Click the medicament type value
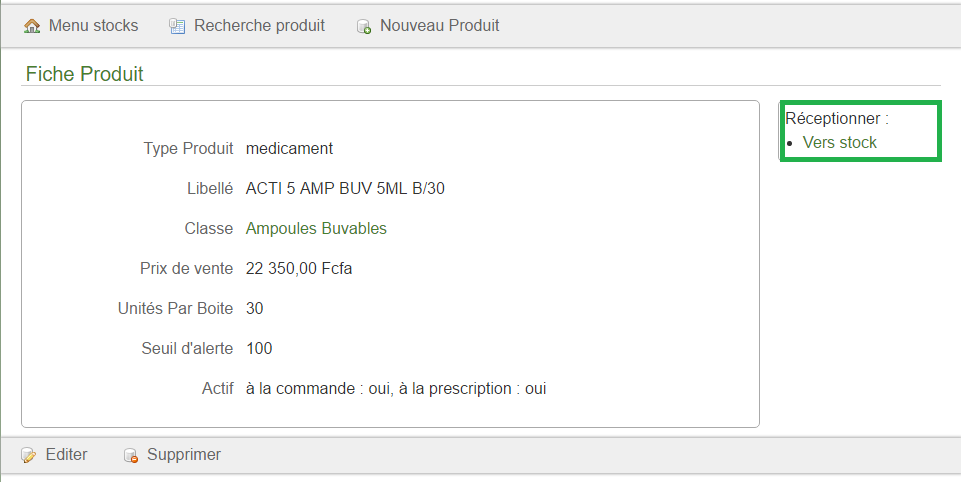Screen dimensions: 961x482 point(289,148)
